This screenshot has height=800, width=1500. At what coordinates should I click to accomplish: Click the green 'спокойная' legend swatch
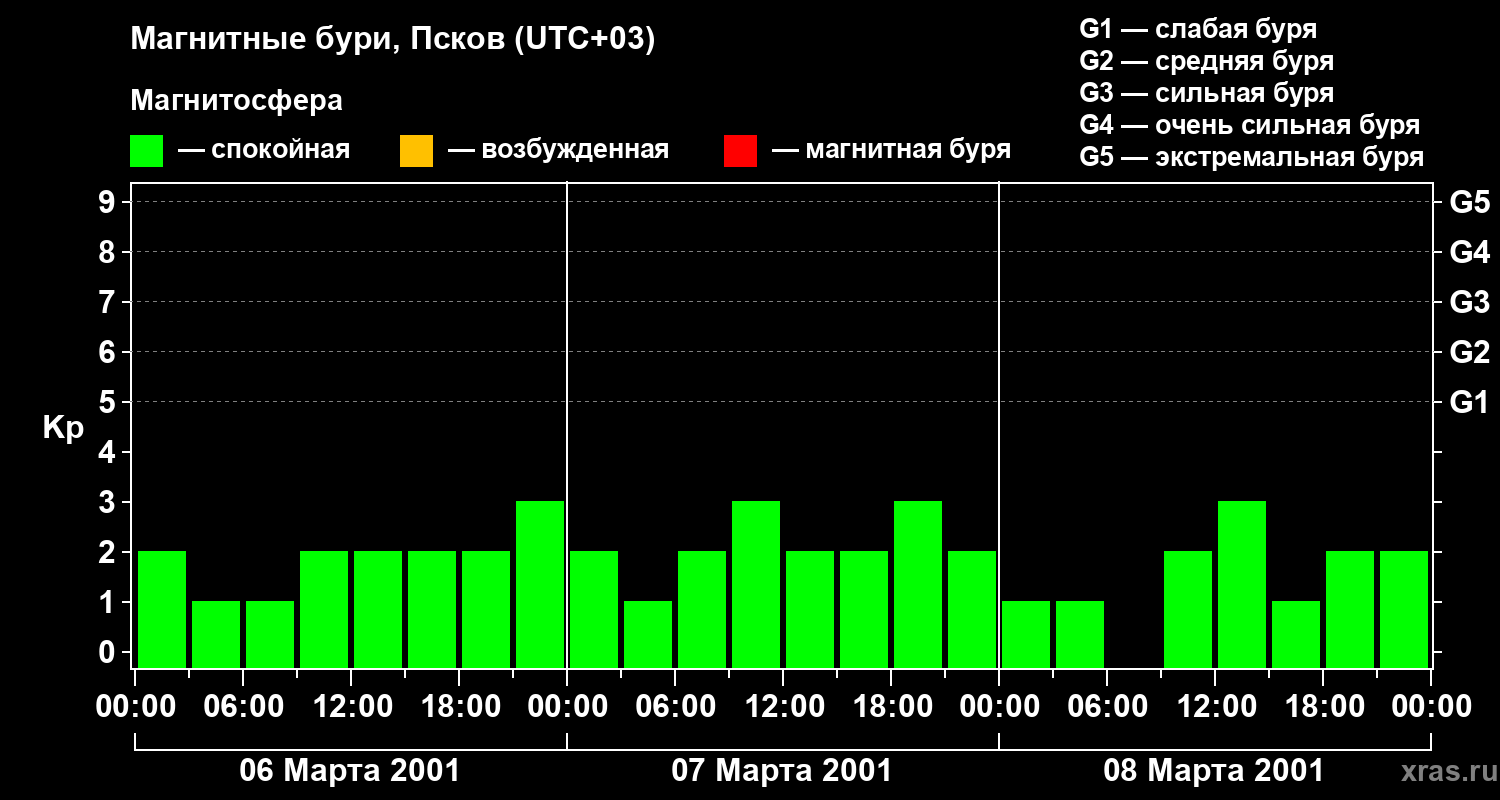pyautogui.click(x=147, y=151)
